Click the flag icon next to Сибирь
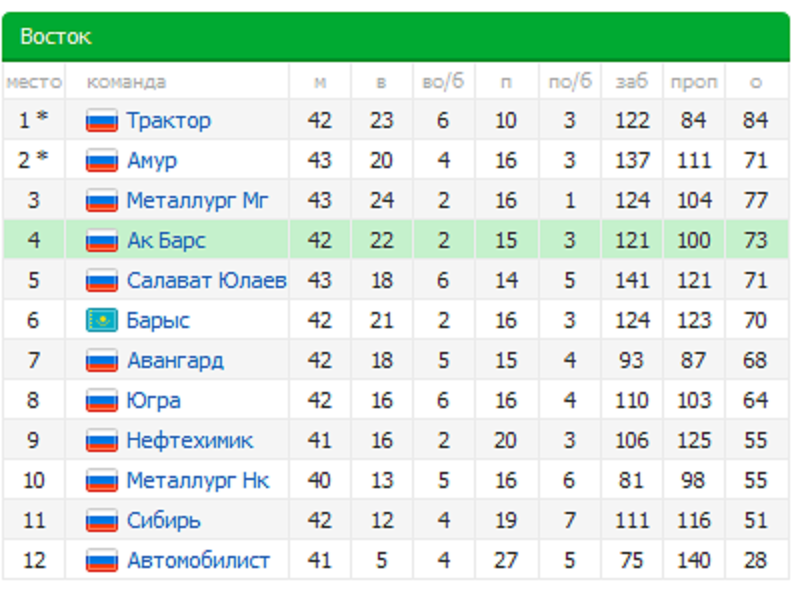Viewport: 800px width, 594px height. (x=102, y=521)
